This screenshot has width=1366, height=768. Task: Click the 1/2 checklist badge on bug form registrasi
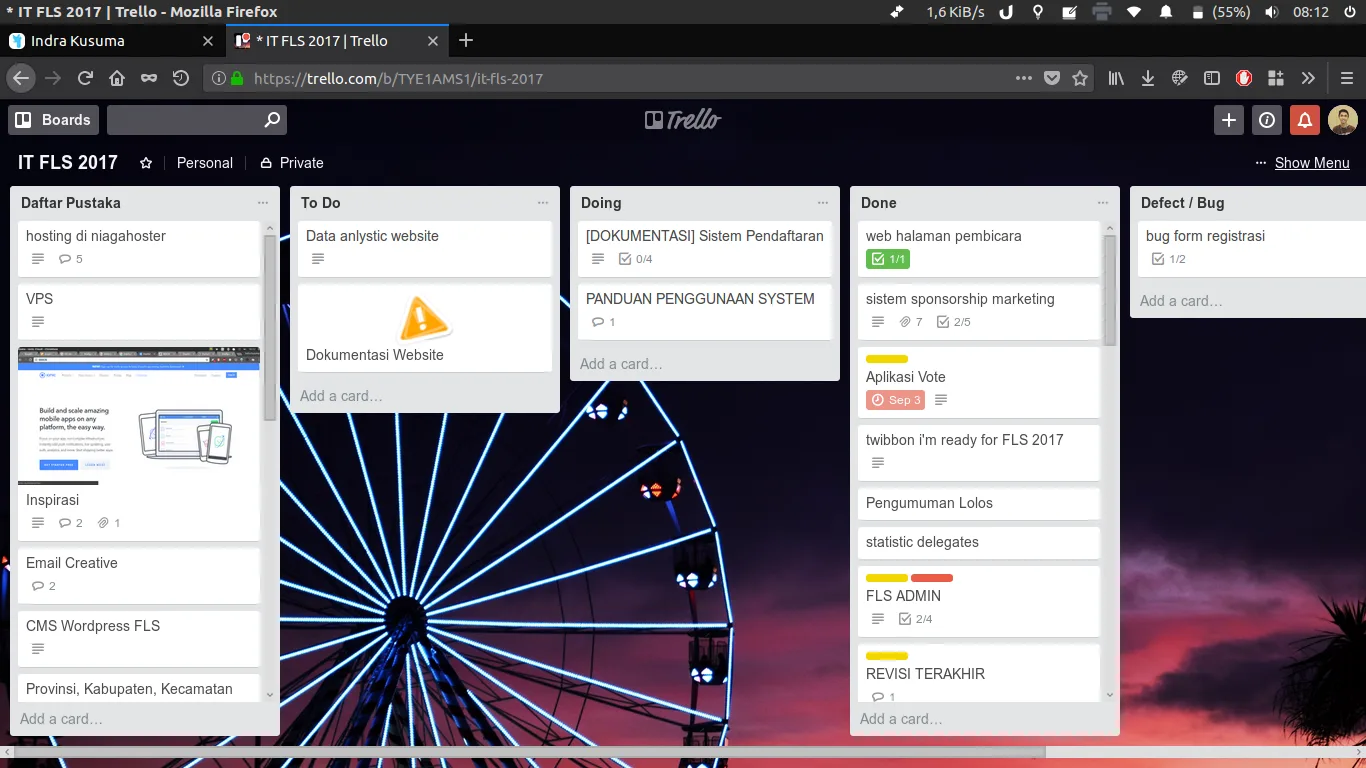click(x=1169, y=259)
